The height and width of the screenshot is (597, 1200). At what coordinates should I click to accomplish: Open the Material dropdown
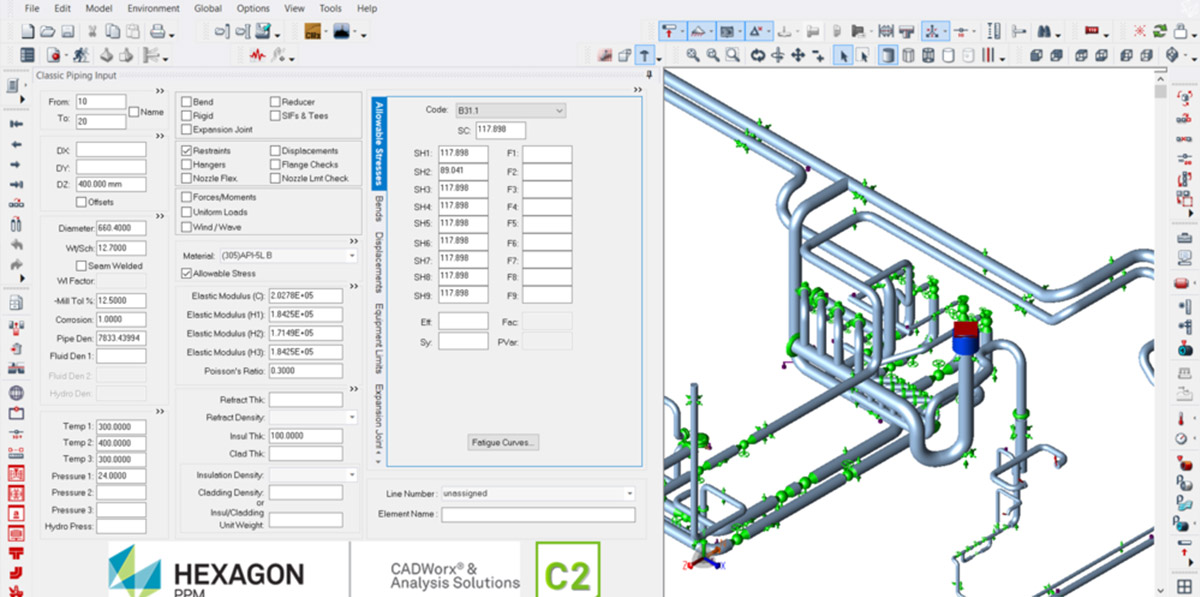[x=352, y=256]
